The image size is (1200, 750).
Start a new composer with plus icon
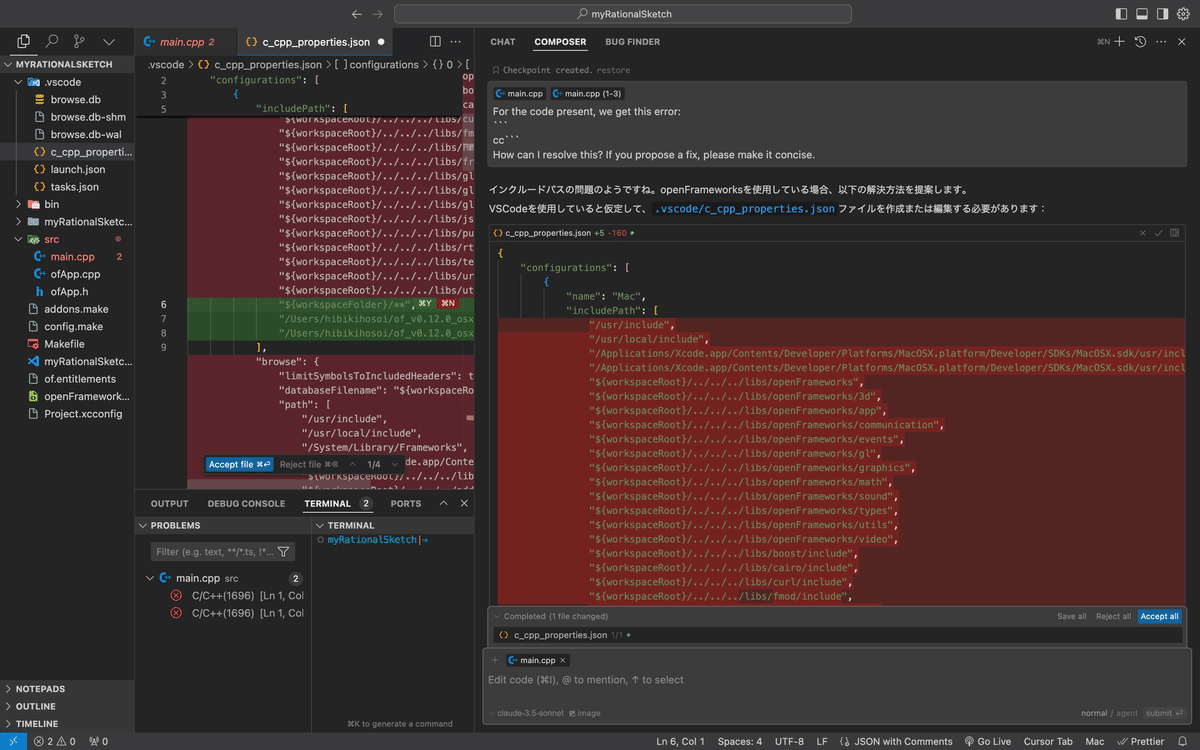pos(1120,42)
